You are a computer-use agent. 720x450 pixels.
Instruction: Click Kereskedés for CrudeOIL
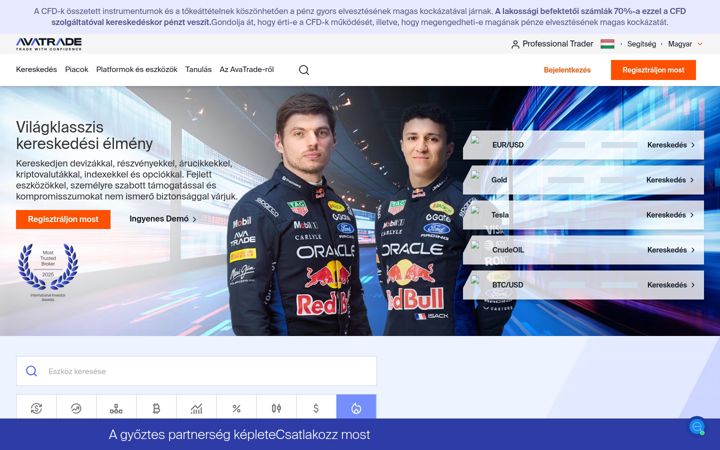click(671, 250)
